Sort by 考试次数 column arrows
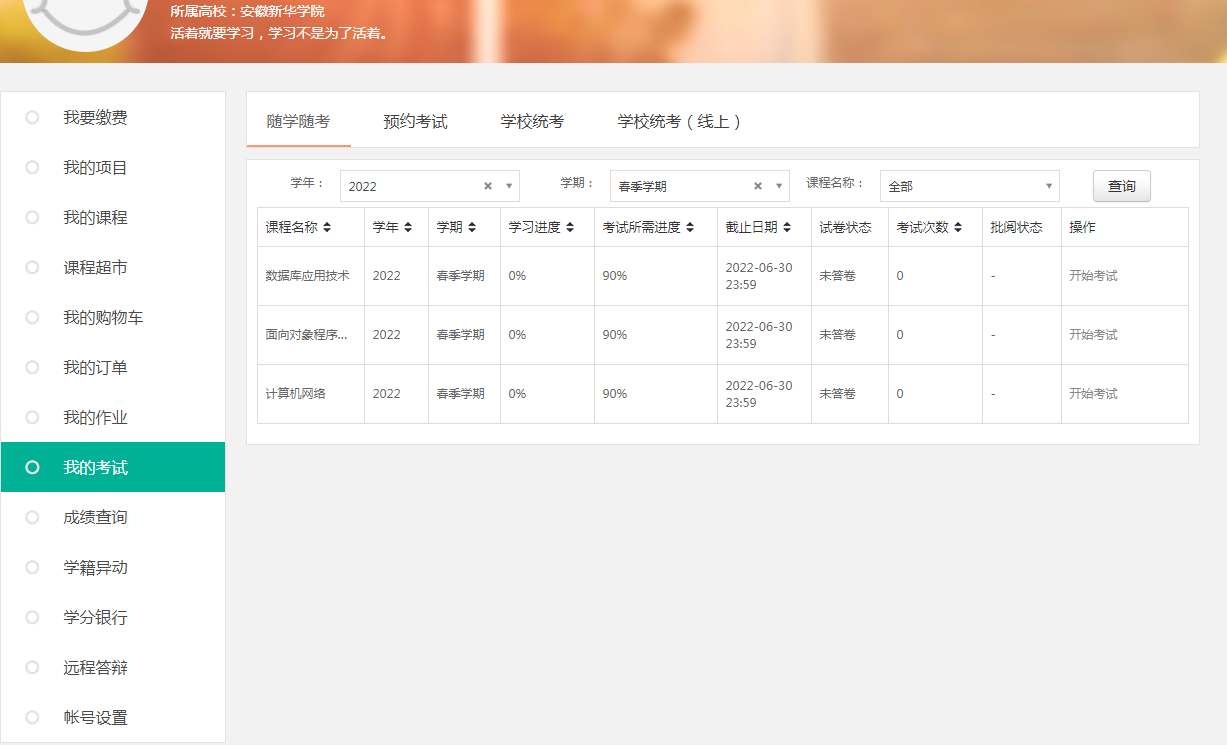Viewport: 1227px width, 745px height. 958,228
